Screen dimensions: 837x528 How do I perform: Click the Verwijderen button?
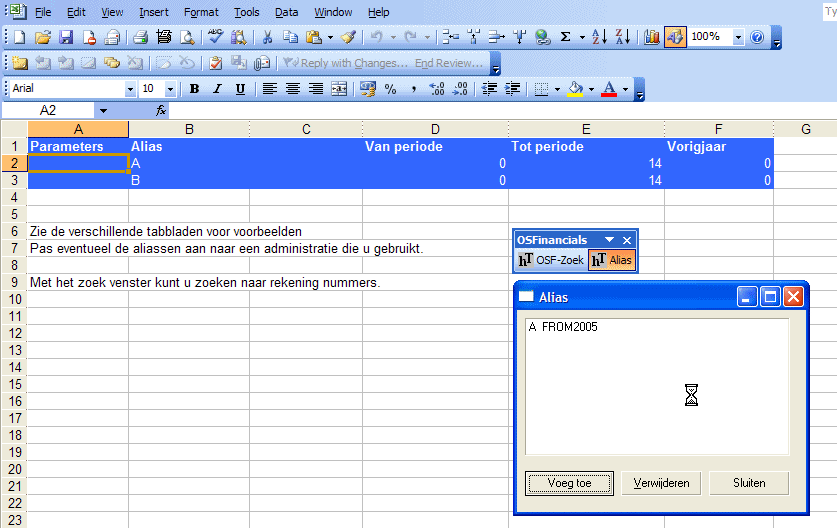pos(661,483)
